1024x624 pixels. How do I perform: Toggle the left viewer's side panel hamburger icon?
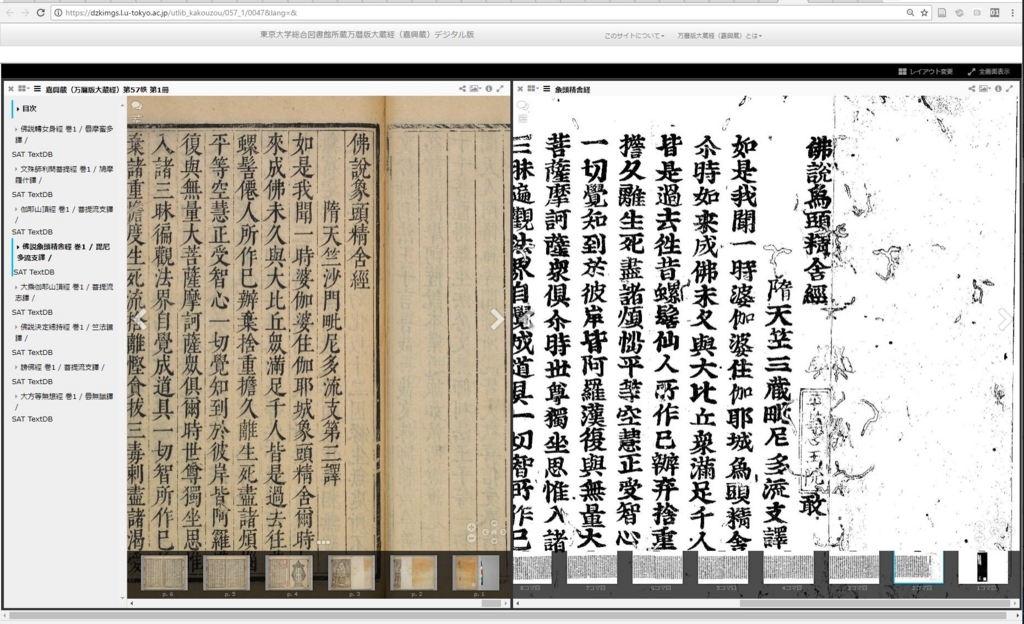37,89
